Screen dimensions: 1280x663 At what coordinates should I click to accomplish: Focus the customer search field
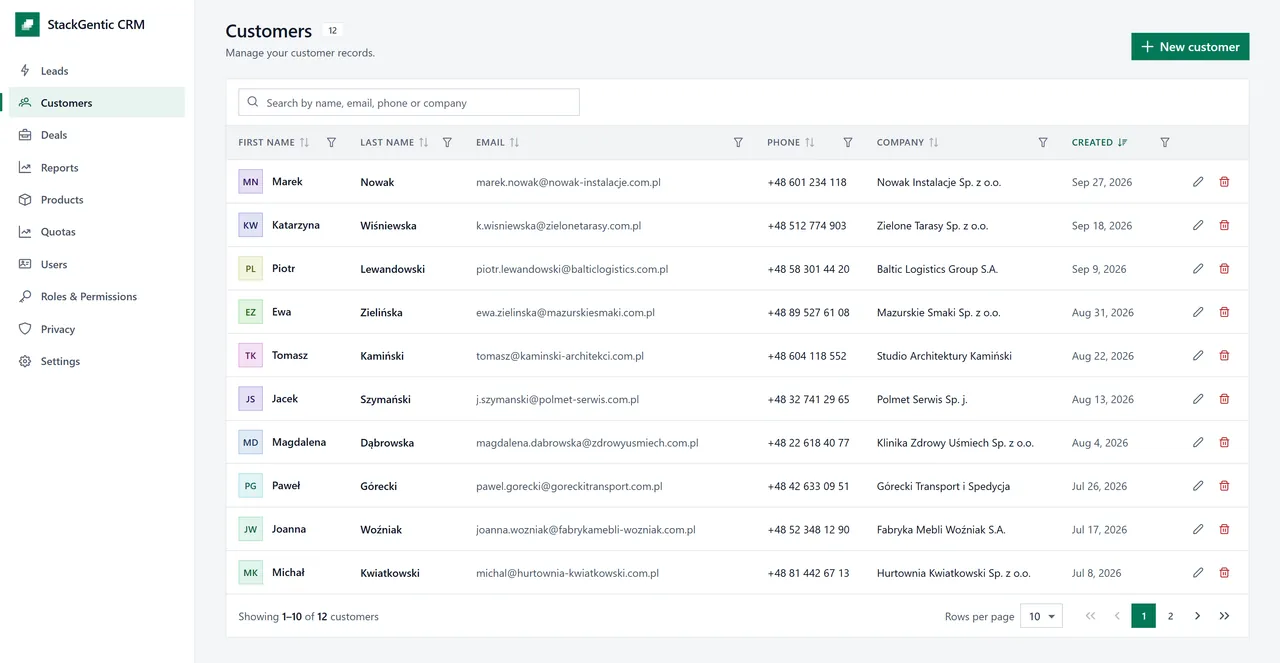pyautogui.click(x=409, y=102)
